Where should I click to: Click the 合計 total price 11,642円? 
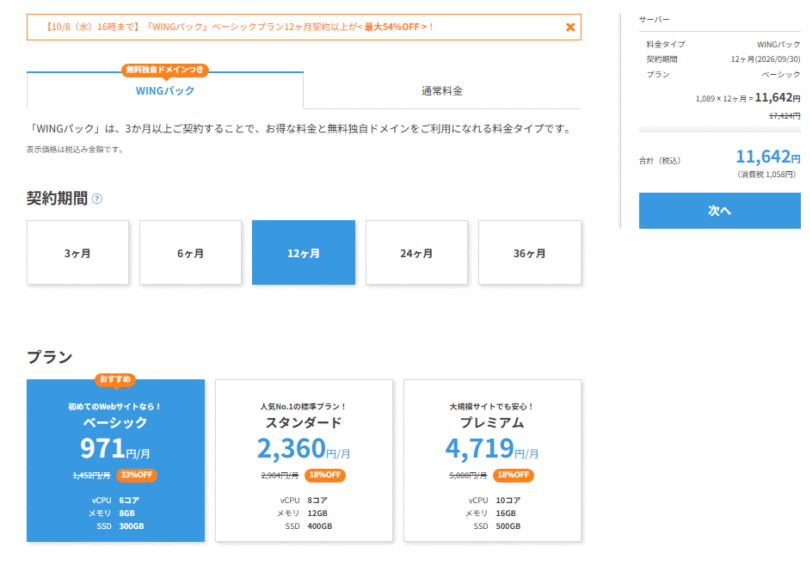(767, 157)
